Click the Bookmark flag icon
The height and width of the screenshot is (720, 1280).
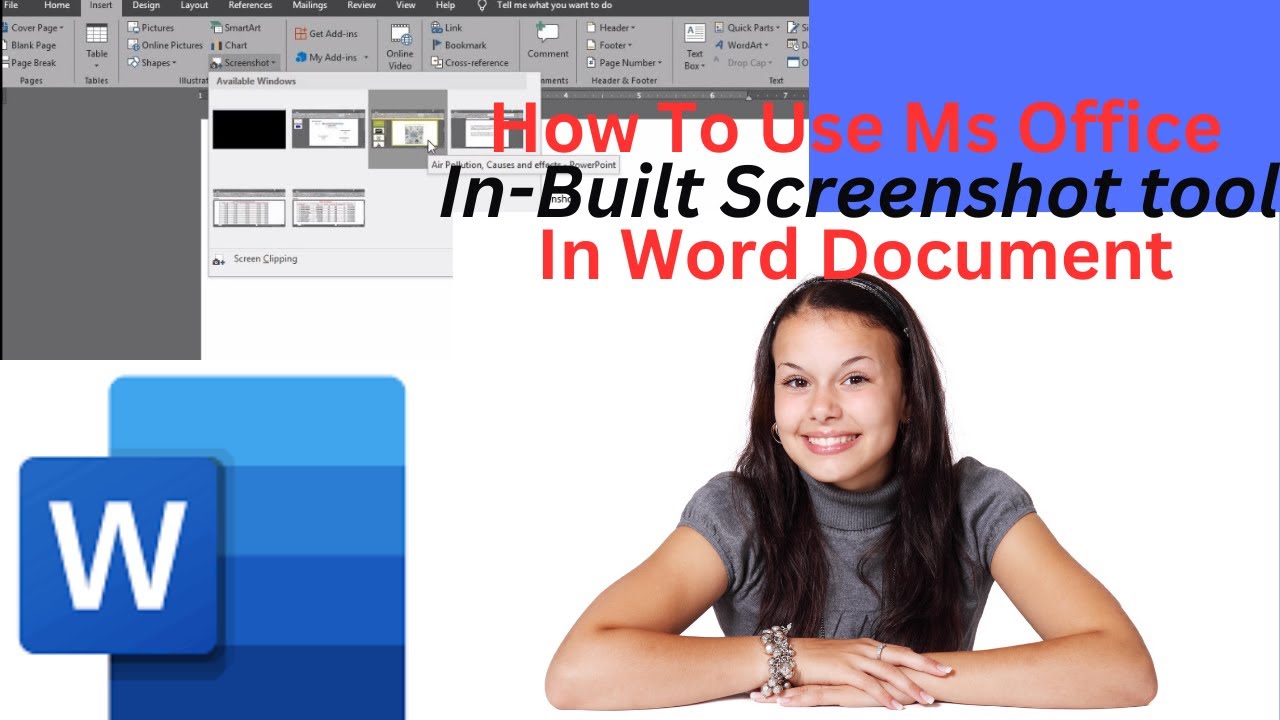tap(437, 45)
